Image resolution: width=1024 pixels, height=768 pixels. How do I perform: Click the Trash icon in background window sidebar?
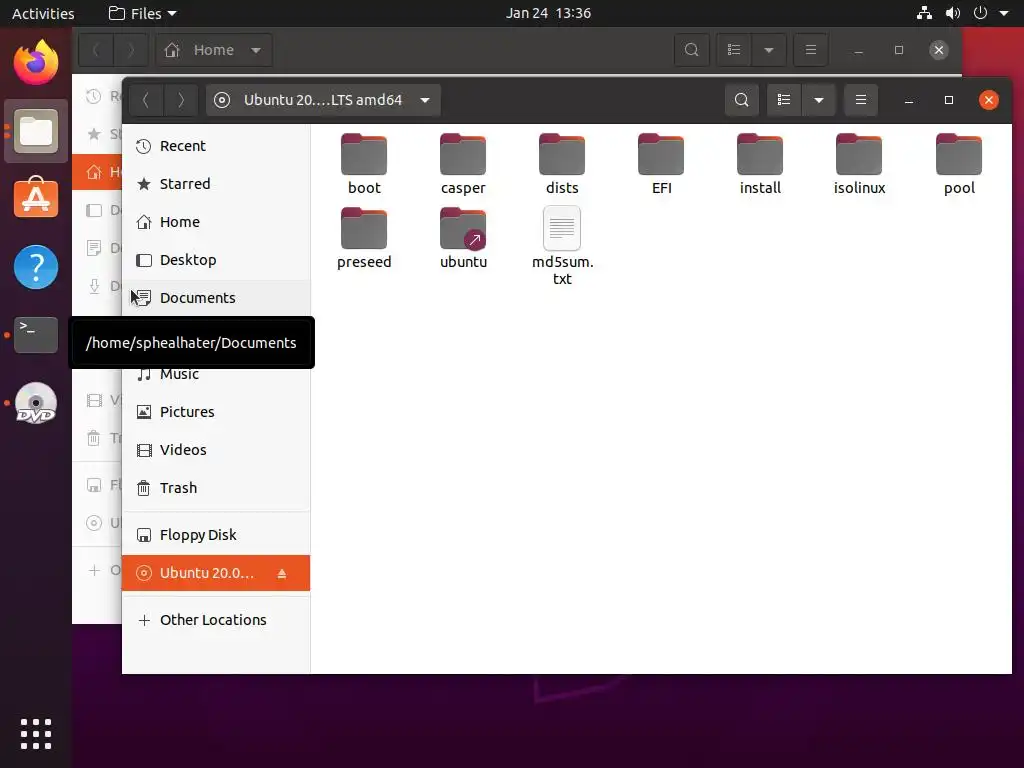[x=94, y=438]
